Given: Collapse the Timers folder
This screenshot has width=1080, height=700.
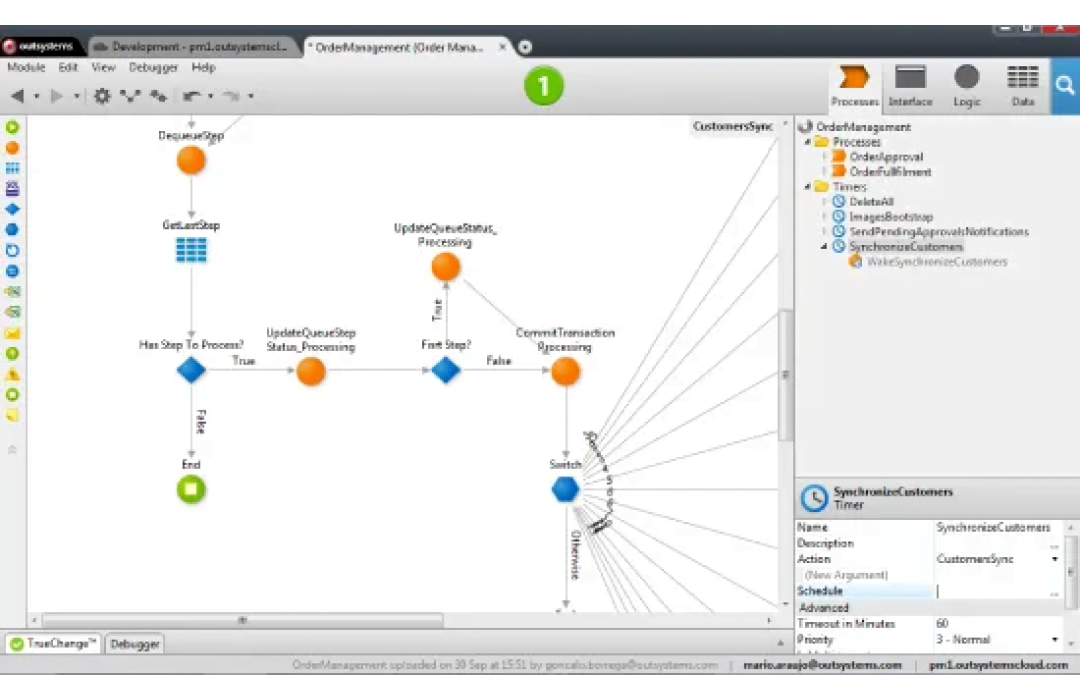Looking at the screenshot, I should click(808, 187).
